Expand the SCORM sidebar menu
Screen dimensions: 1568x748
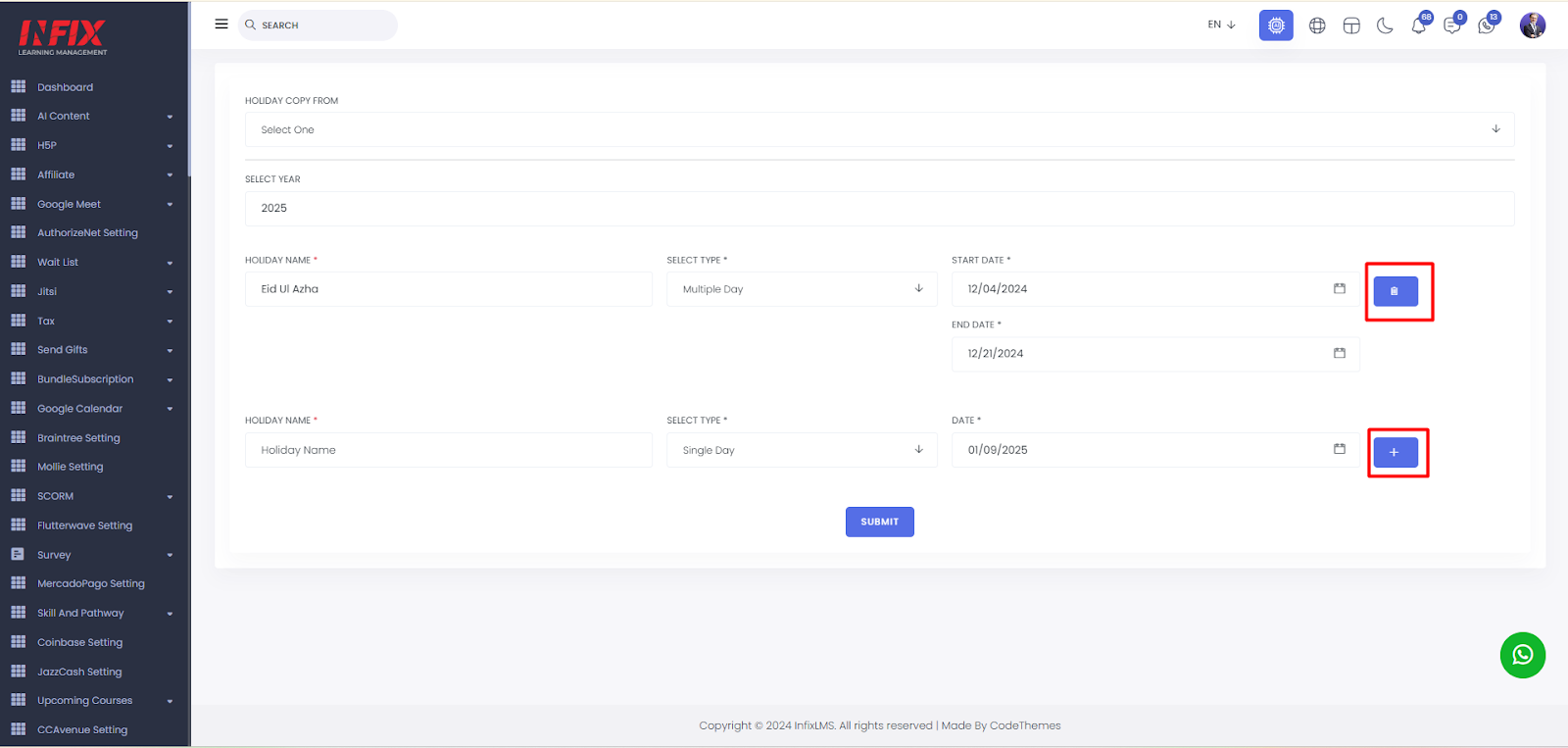93,496
